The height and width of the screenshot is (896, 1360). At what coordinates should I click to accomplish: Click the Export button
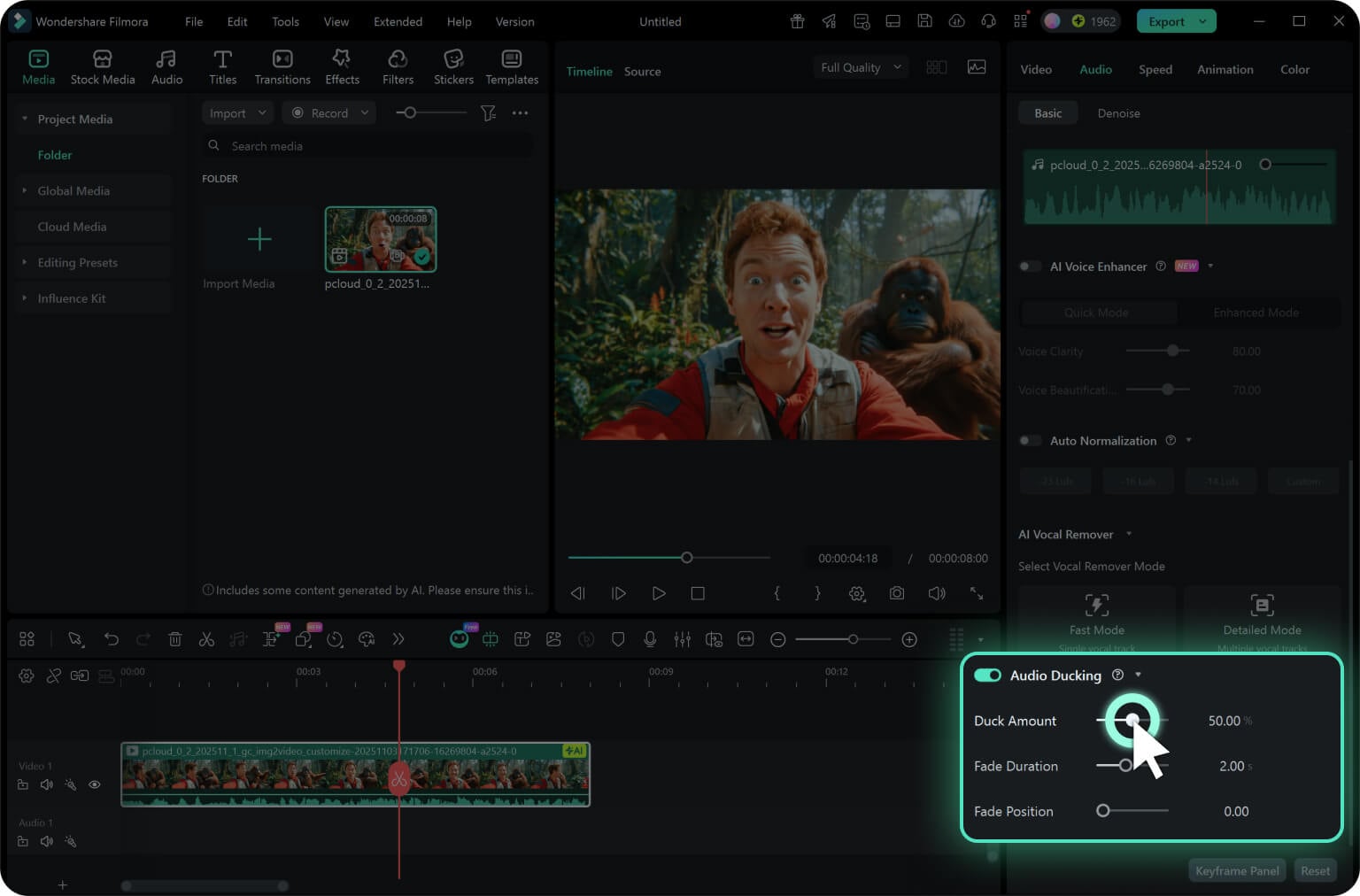click(1165, 21)
